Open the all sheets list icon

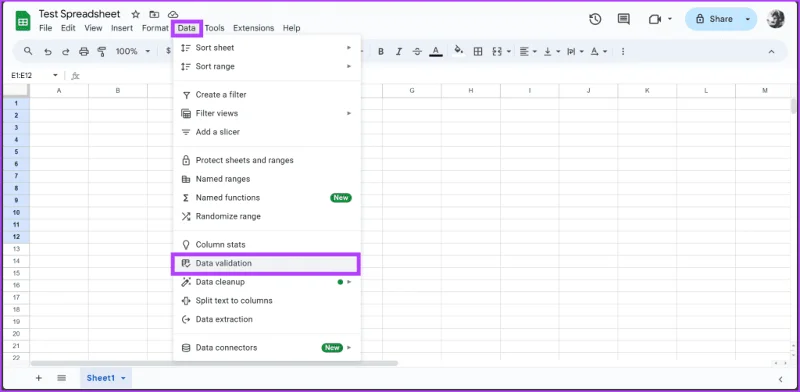(62, 378)
